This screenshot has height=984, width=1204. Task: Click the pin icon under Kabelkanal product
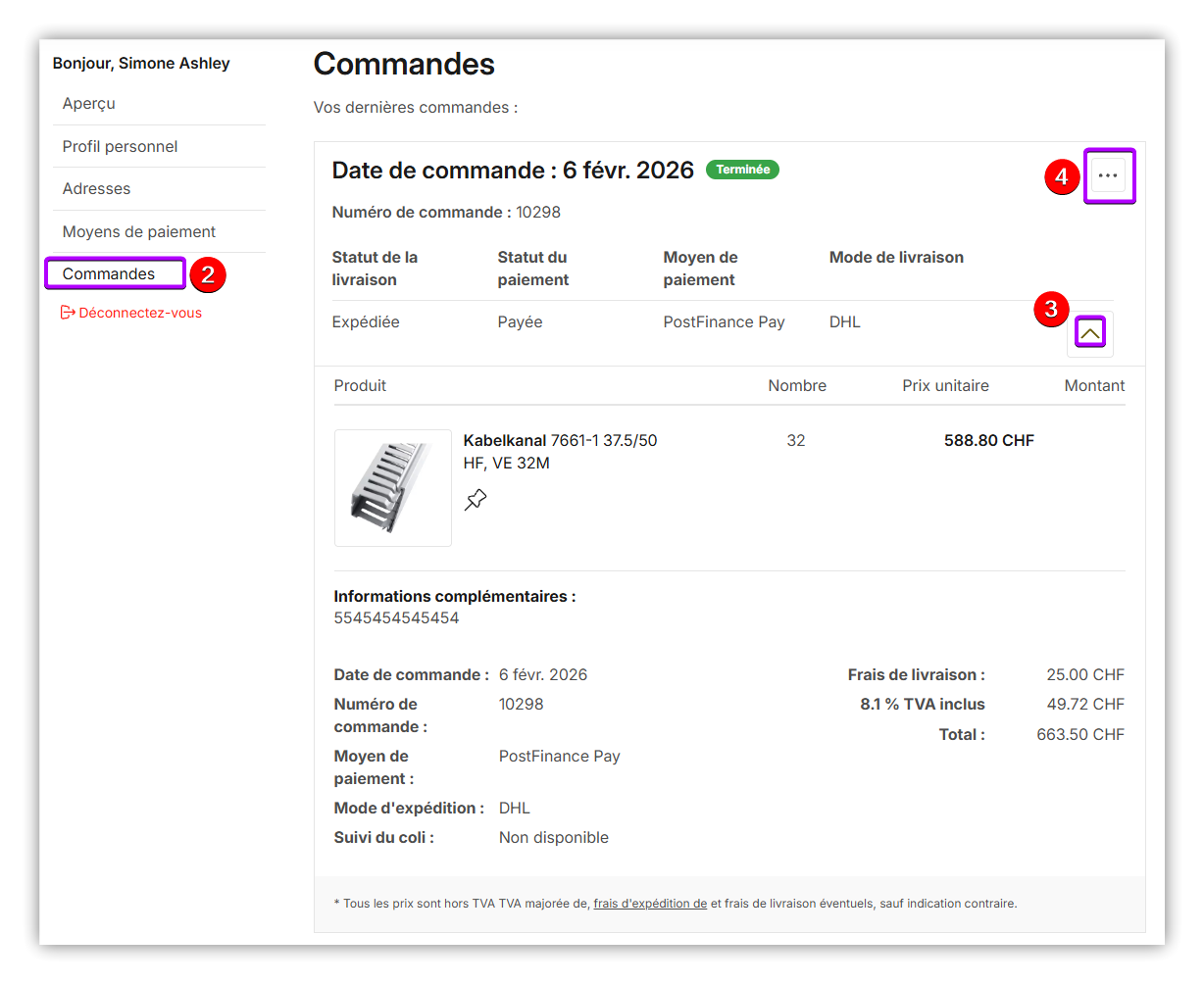coord(476,500)
